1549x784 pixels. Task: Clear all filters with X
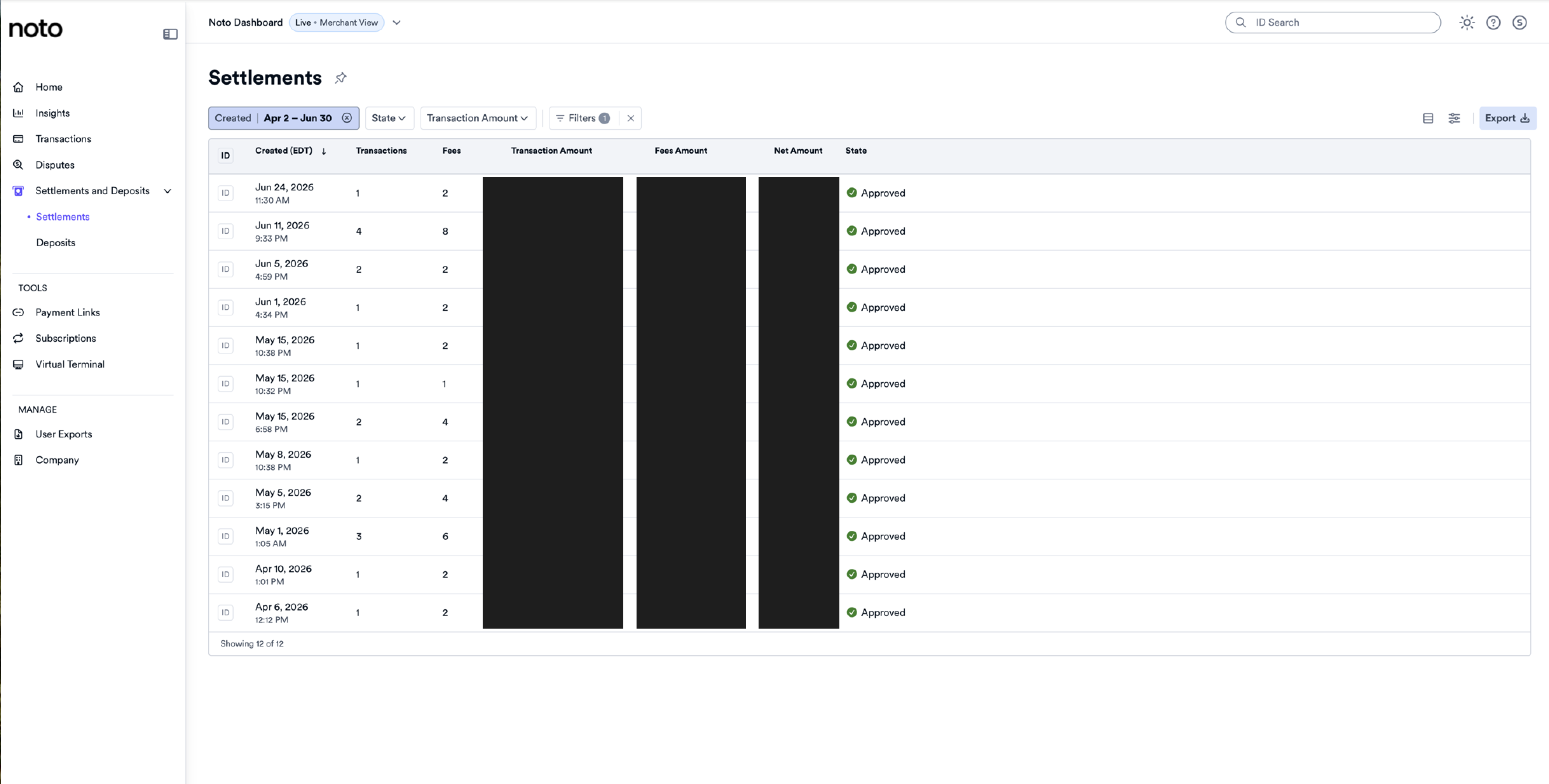coord(631,118)
